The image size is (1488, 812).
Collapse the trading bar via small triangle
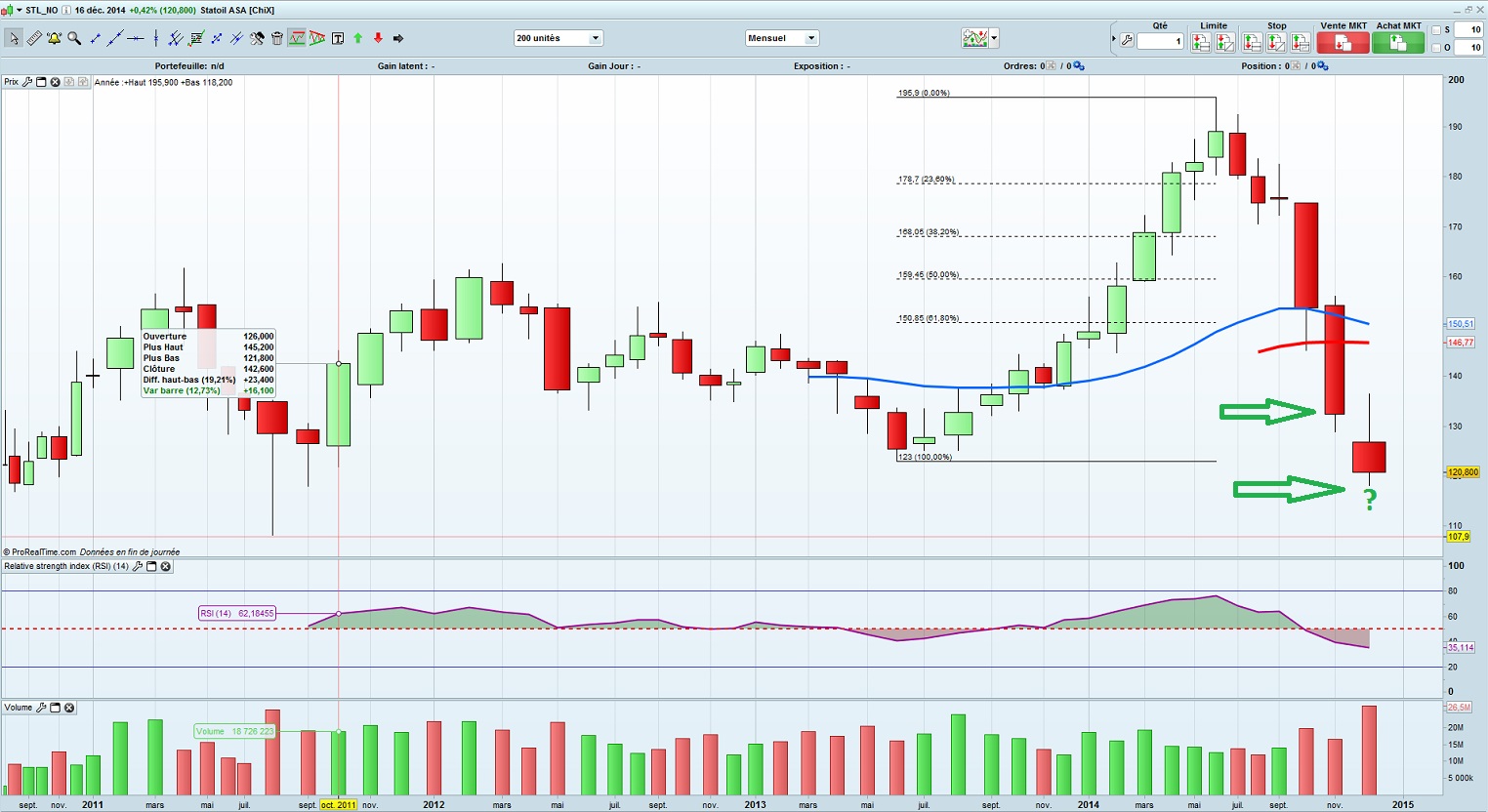pos(1114,39)
